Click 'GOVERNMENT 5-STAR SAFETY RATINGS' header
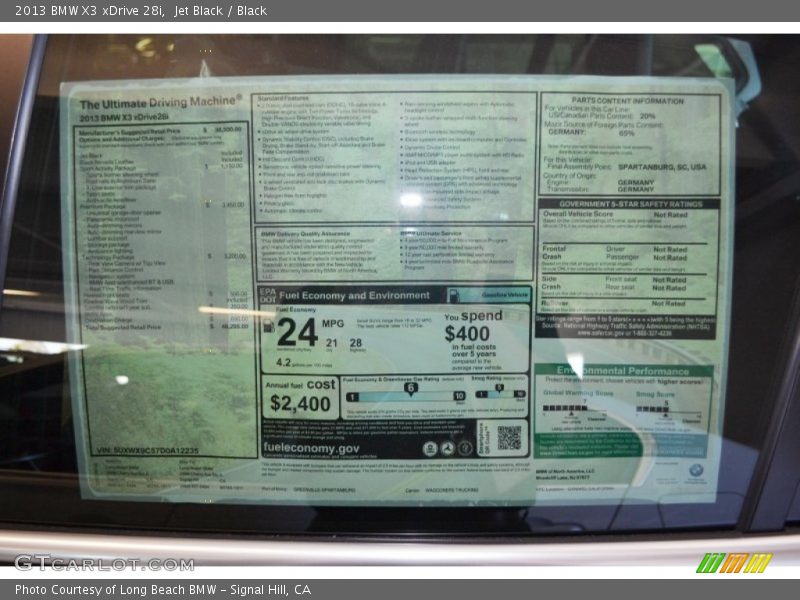 click(631, 204)
